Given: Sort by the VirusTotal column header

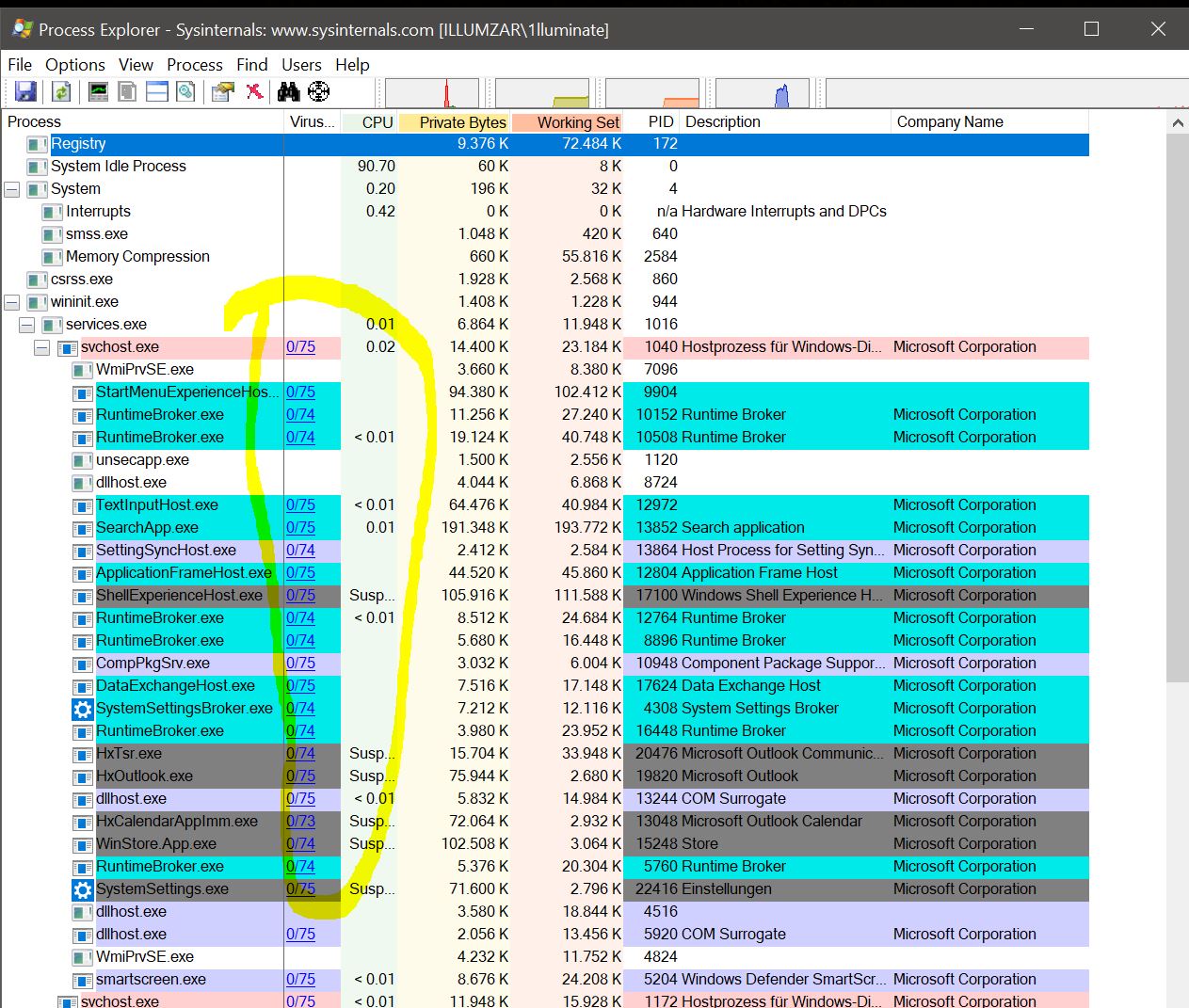Looking at the screenshot, I should (x=313, y=121).
